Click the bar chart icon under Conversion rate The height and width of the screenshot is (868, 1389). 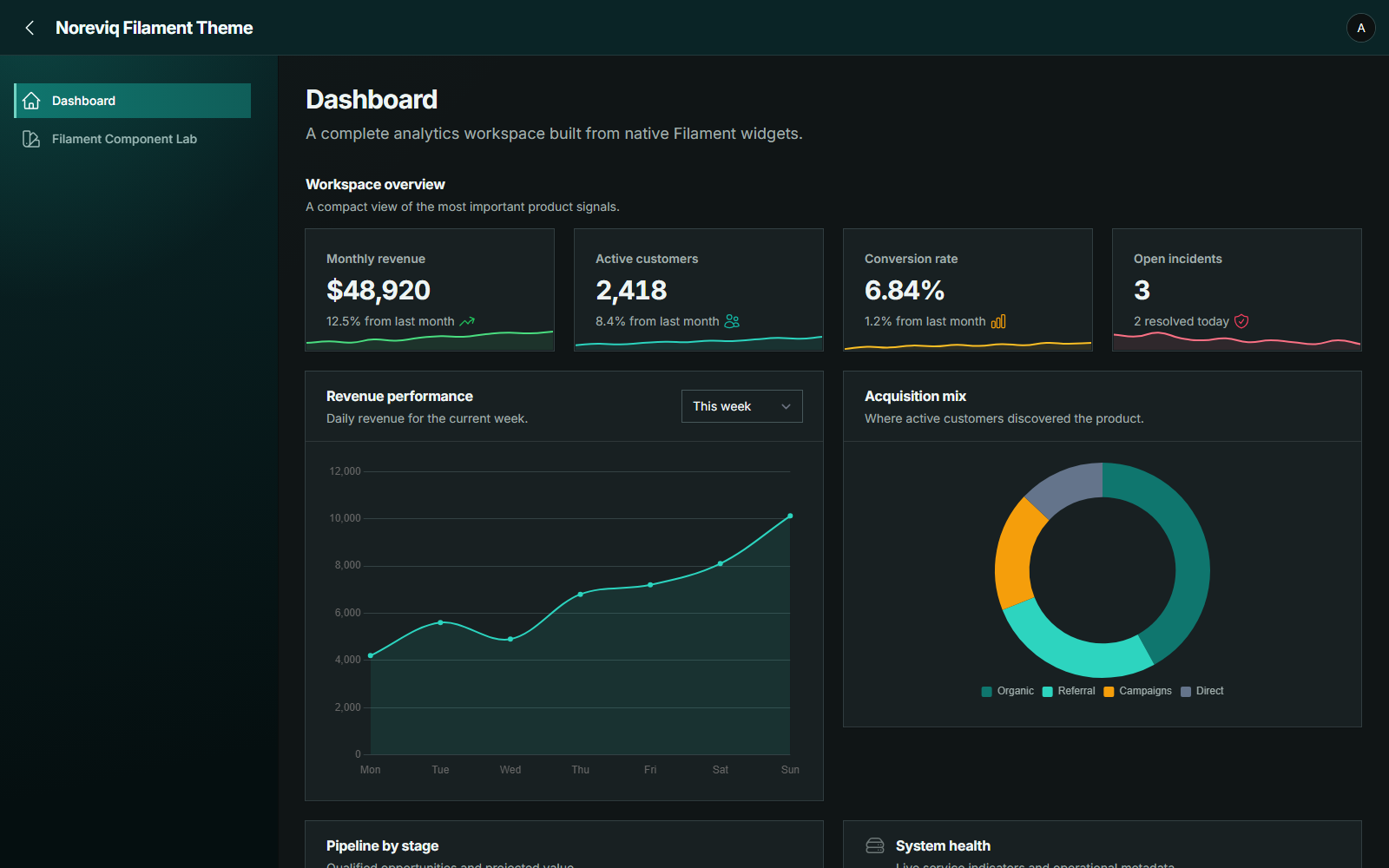[998, 321]
